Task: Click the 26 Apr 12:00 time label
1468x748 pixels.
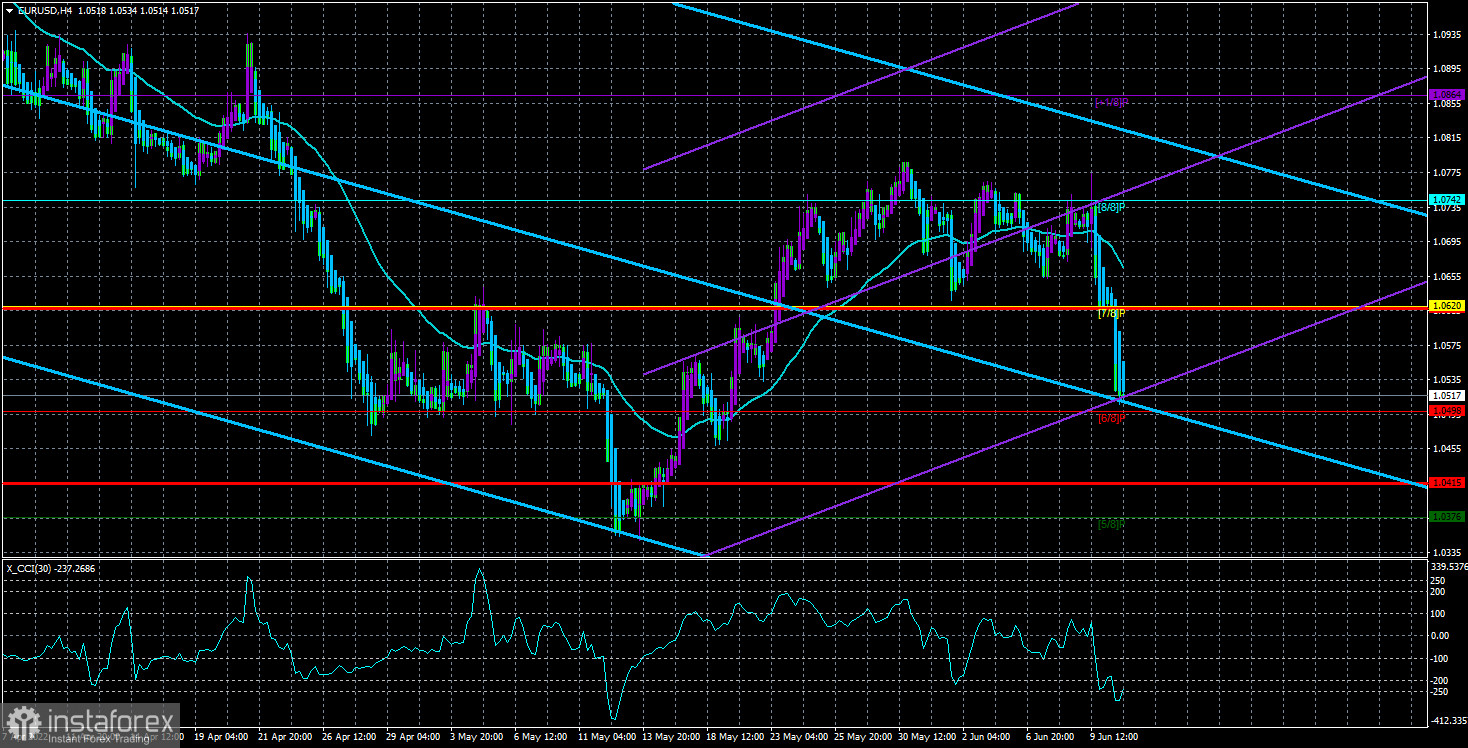Action: (x=347, y=736)
